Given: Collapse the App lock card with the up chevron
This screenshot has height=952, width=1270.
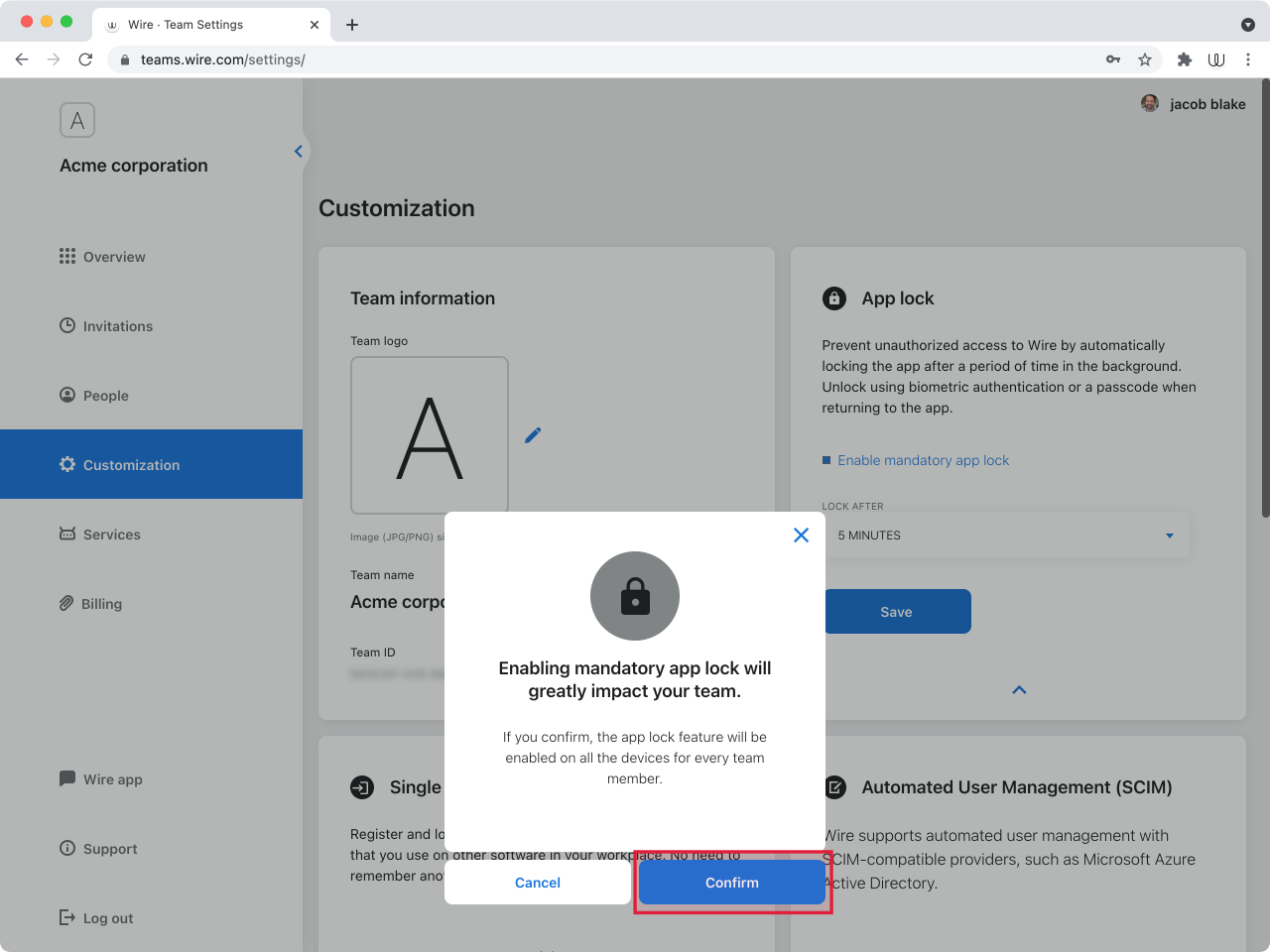Looking at the screenshot, I should [x=1019, y=690].
